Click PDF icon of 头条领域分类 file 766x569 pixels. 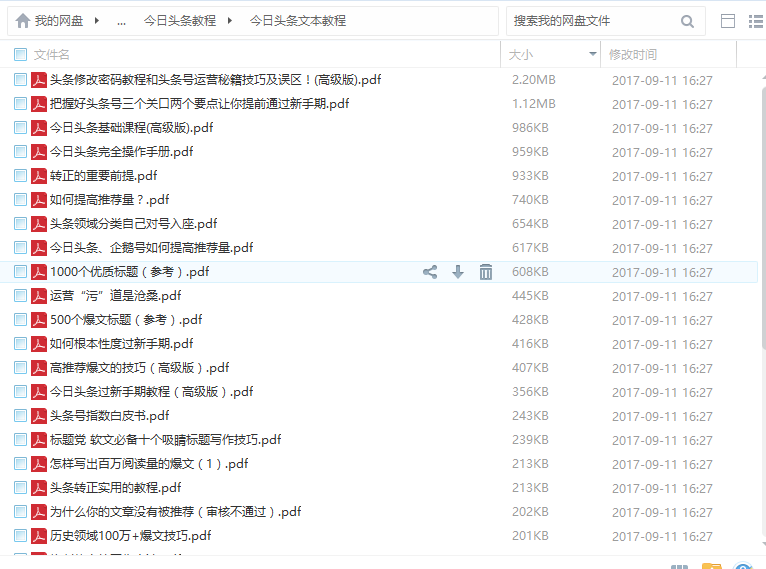pyautogui.click(x=39, y=224)
